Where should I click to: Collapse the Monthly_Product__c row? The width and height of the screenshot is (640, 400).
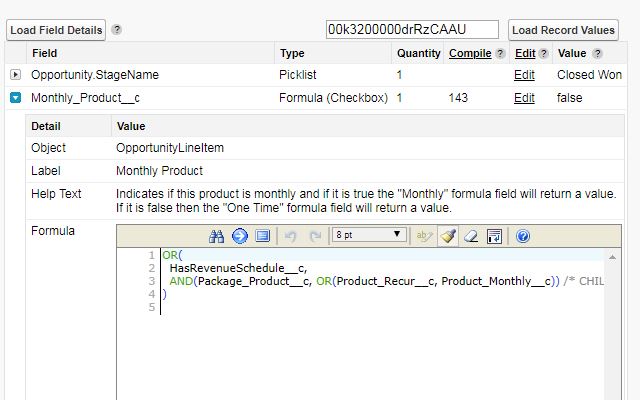(x=15, y=98)
